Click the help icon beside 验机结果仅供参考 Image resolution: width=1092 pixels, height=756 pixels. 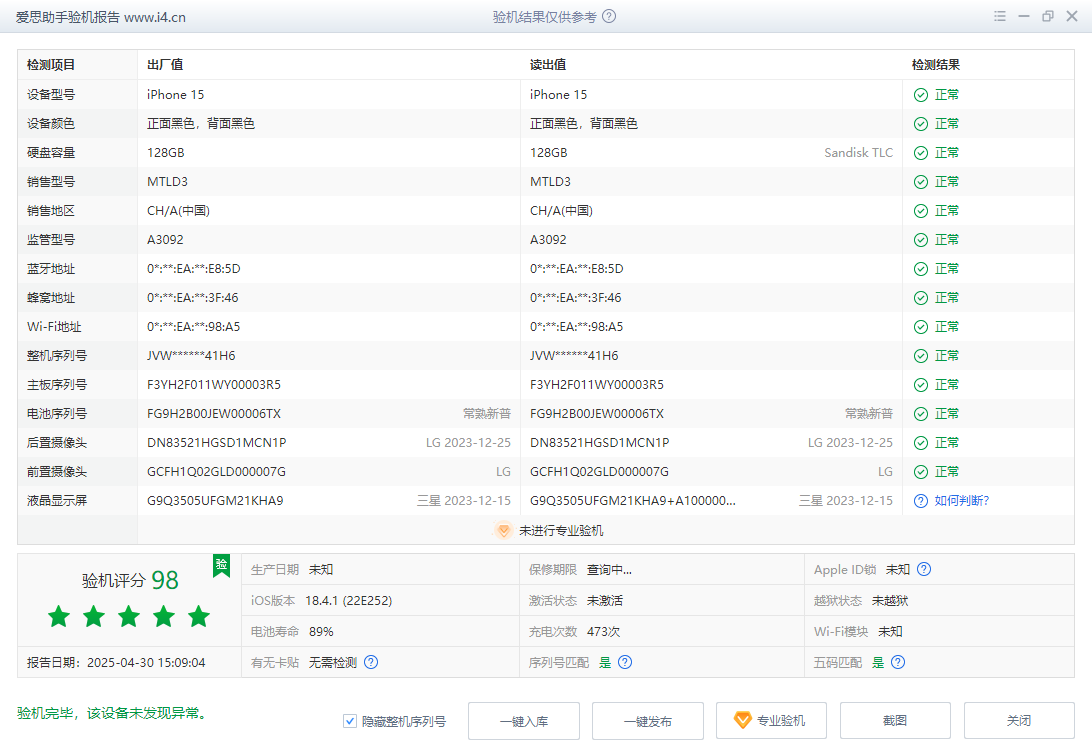[609, 16]
